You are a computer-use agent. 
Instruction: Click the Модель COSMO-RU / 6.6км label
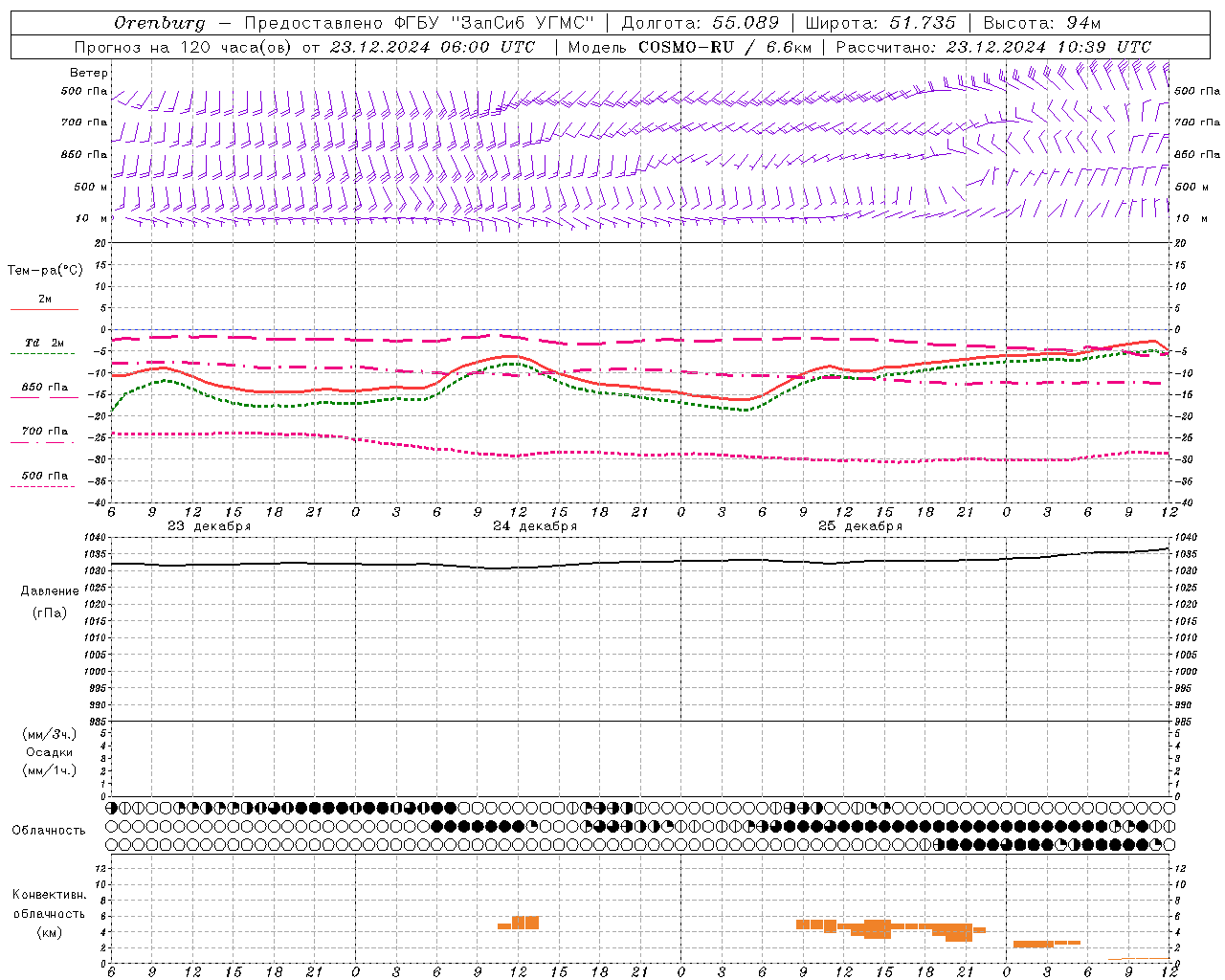click(x=689, y=47)
